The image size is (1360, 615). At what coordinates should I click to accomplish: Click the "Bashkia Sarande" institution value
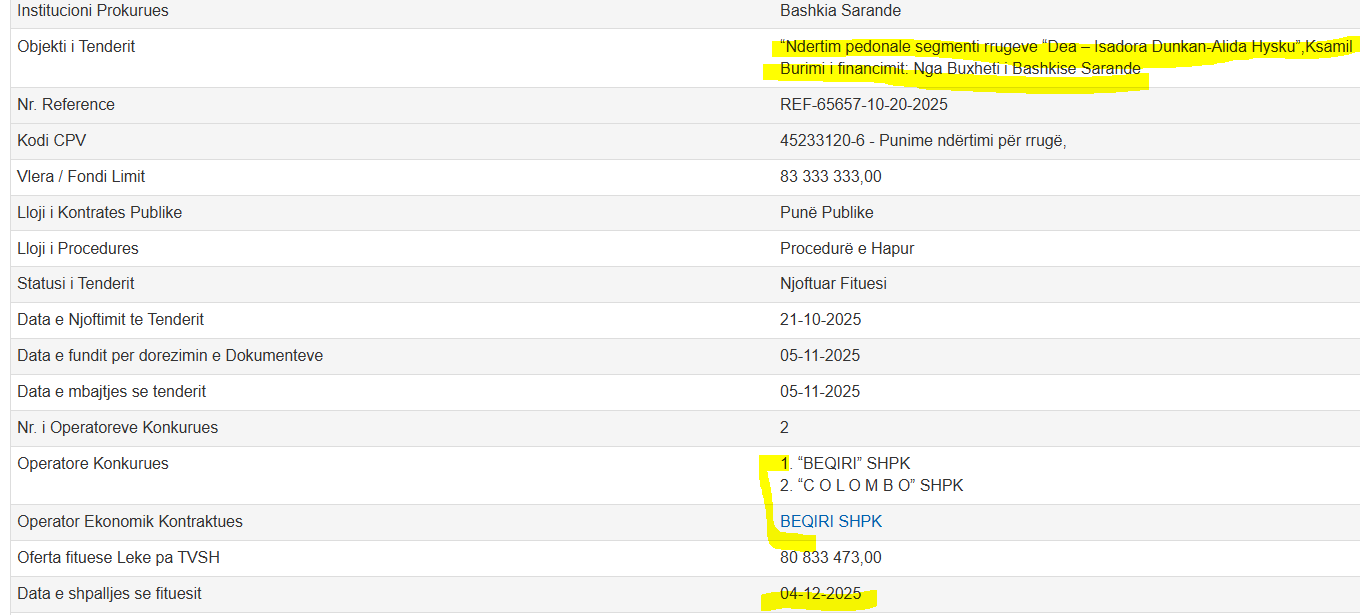click(840, 11)
